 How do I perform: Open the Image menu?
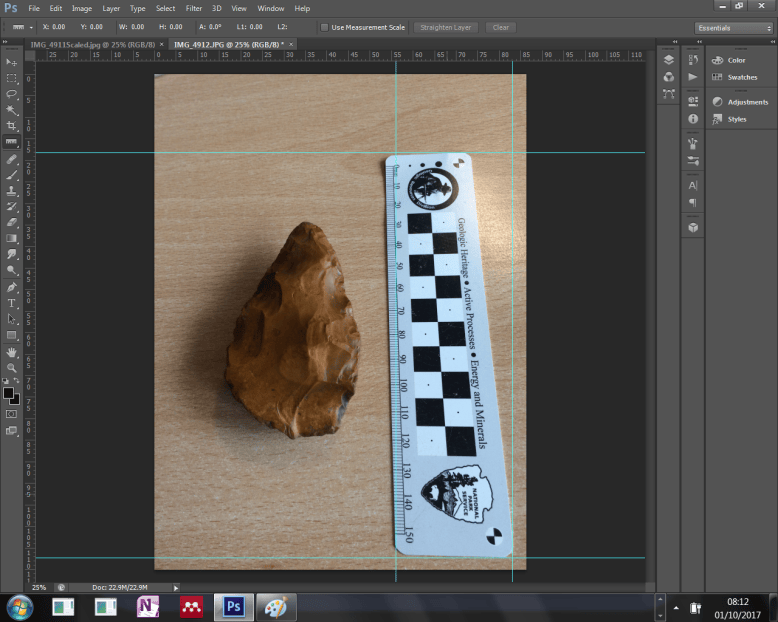[82, 8]
